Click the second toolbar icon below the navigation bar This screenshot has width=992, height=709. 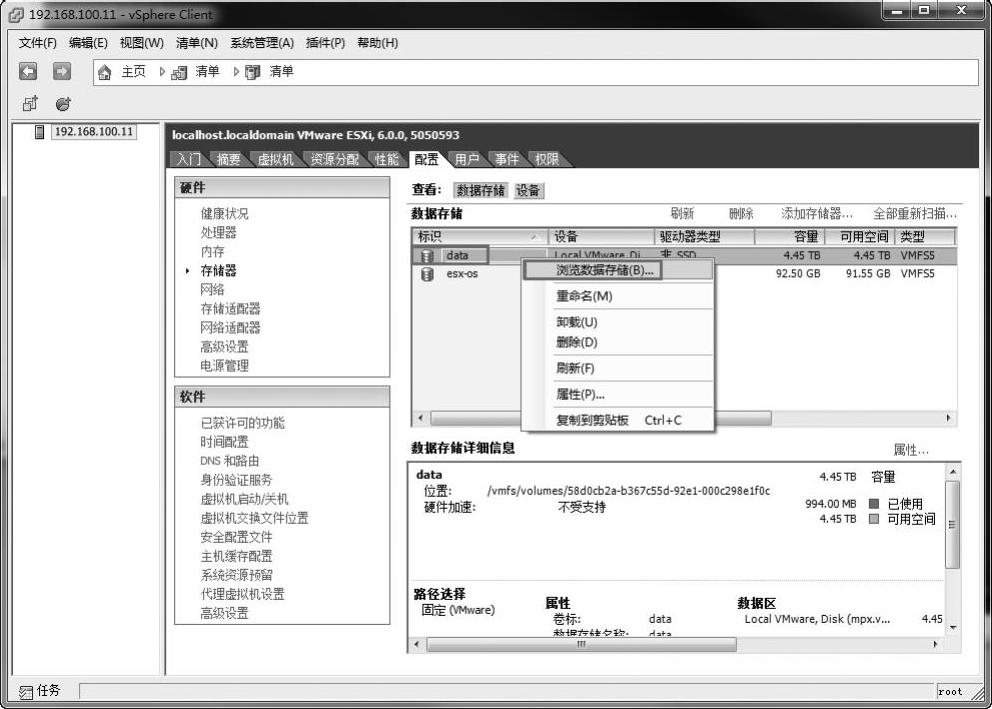tap(63, 103)
